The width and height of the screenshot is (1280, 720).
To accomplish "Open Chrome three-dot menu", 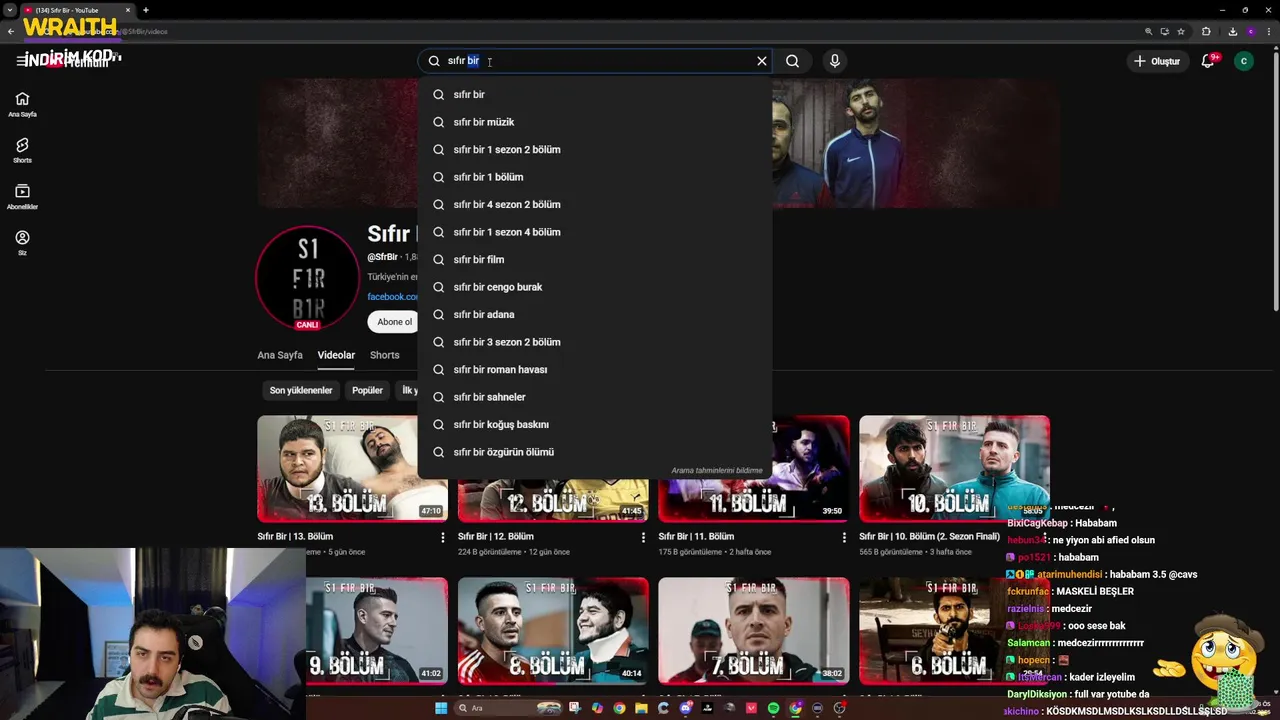I will (x=1269, y=31).
